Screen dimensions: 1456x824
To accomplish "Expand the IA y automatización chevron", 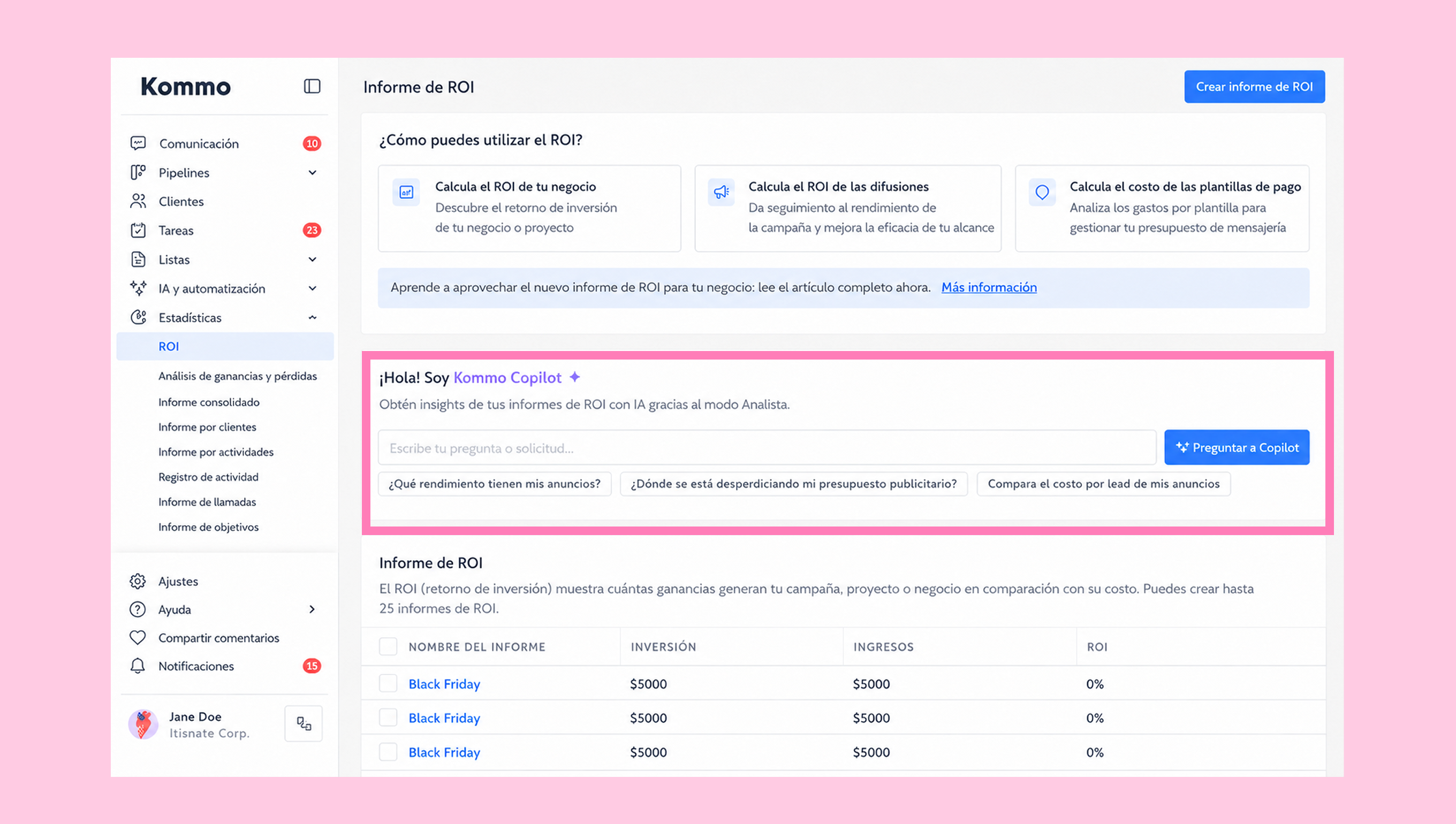I will [312, 288].
